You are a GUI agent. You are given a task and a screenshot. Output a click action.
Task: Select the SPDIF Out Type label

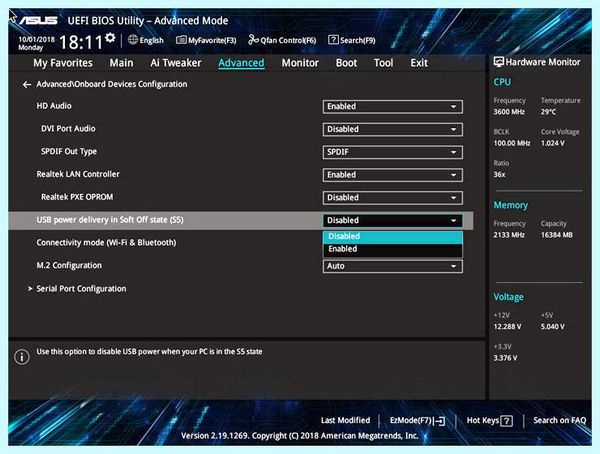click(69, 152)
